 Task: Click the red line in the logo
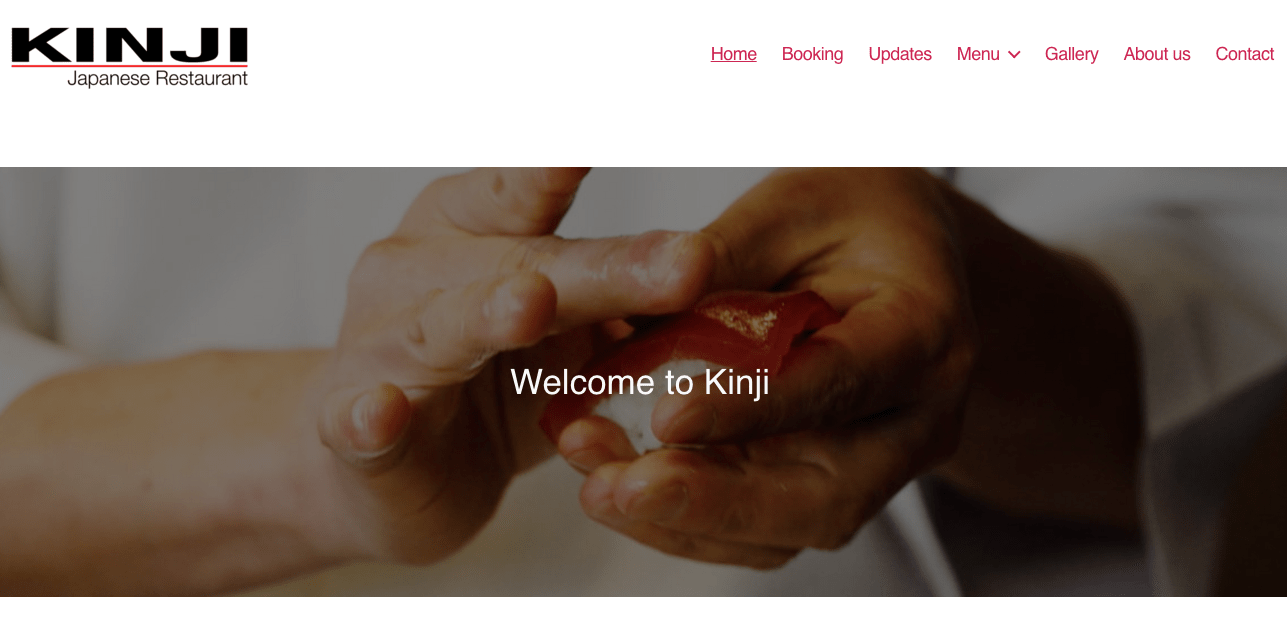tap(129, 66)
